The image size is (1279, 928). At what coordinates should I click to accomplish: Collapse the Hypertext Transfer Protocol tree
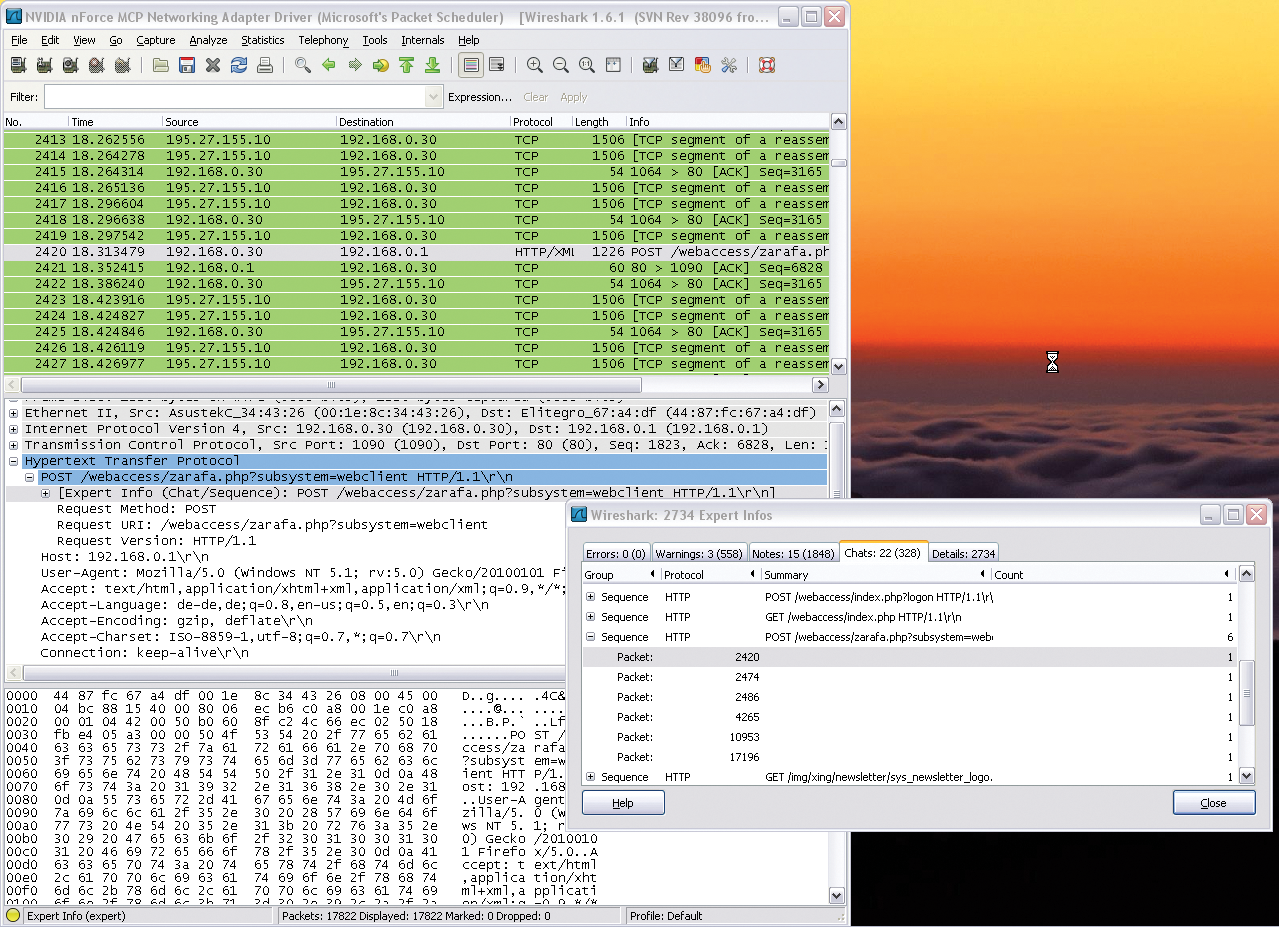12,461
